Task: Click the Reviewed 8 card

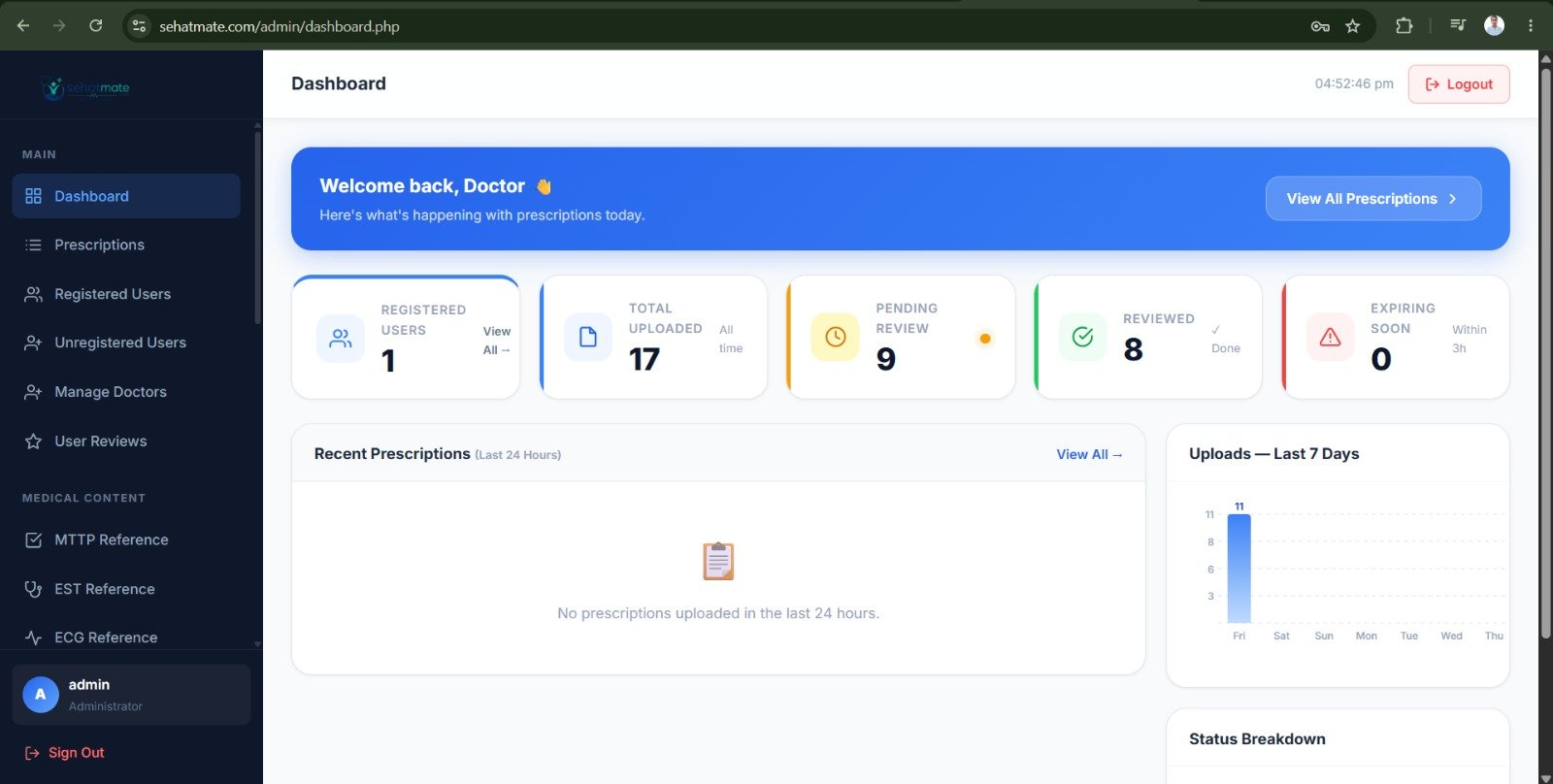Action: tap(1148, 337)
